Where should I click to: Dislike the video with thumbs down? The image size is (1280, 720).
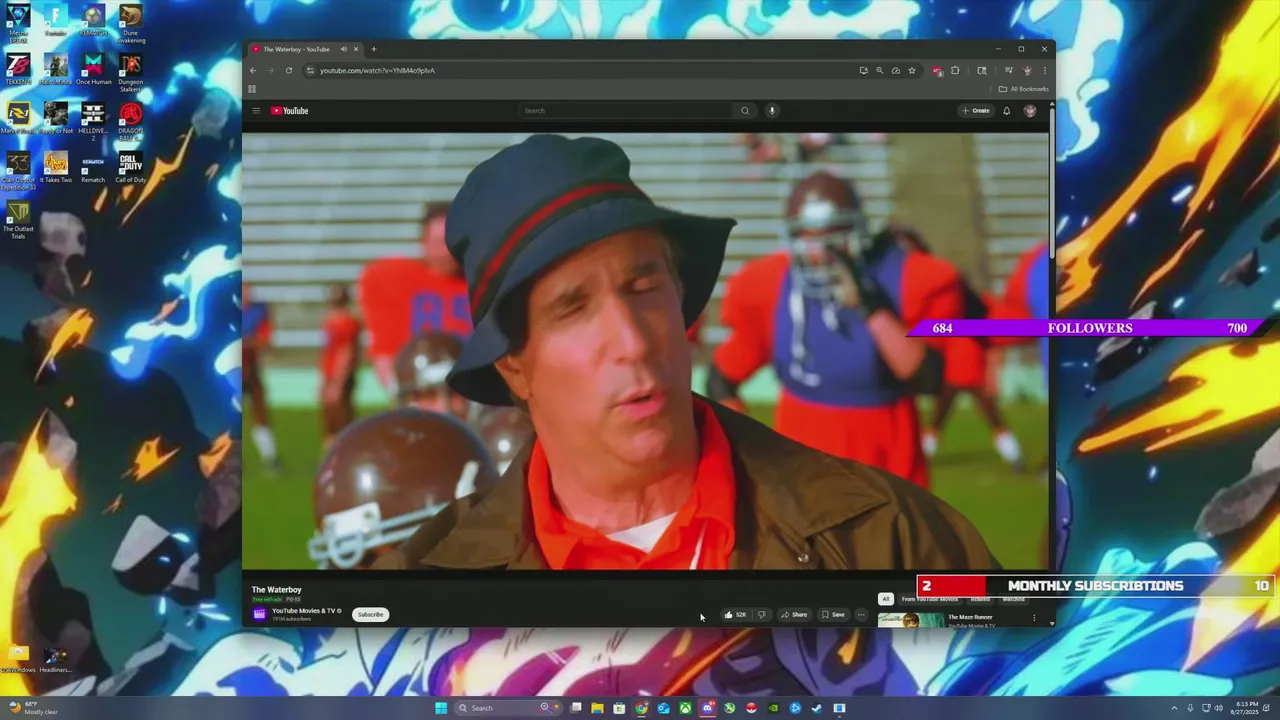[762, 615]
